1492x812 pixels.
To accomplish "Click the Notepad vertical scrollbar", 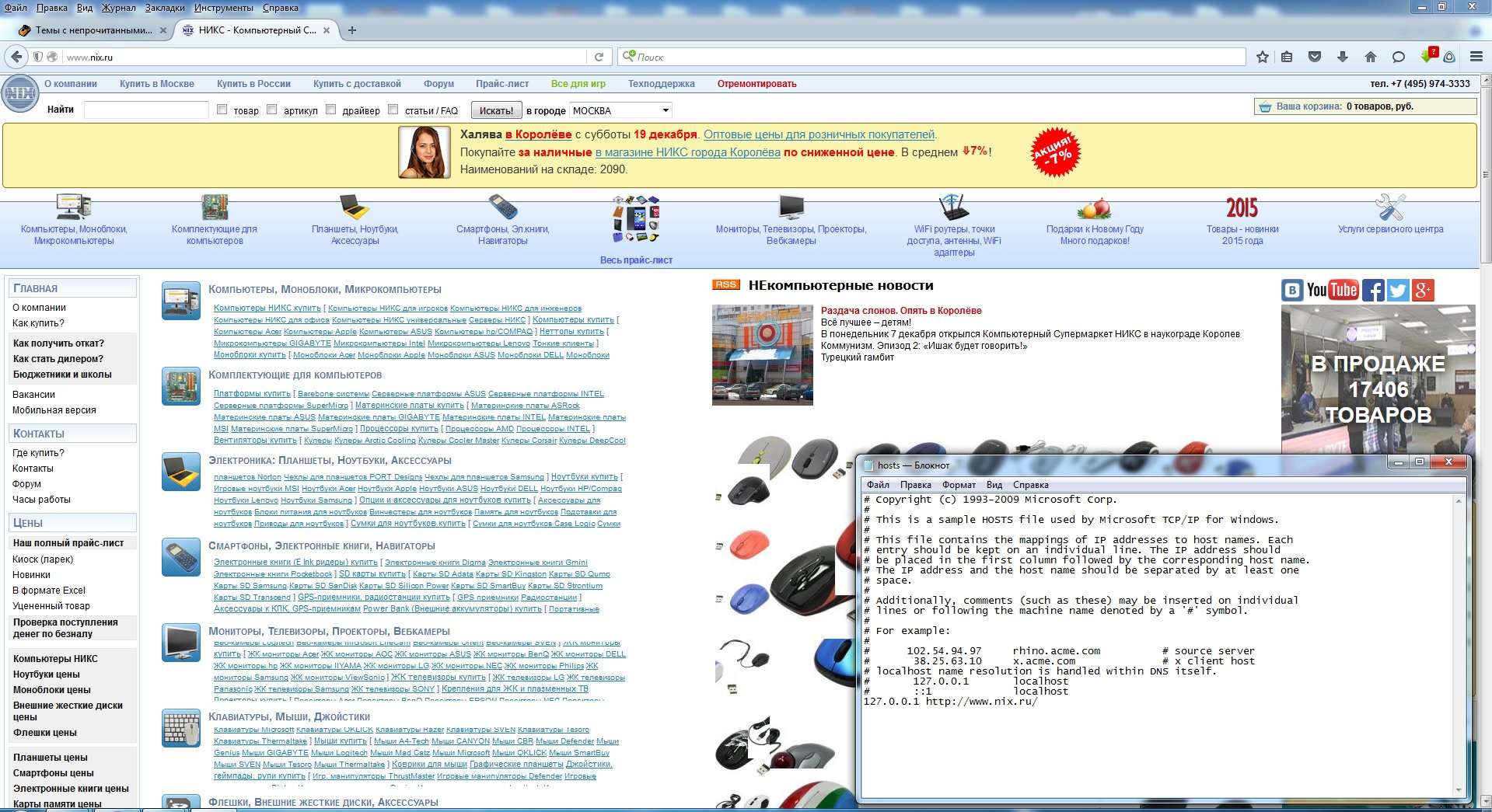I will pos(1459,646).
